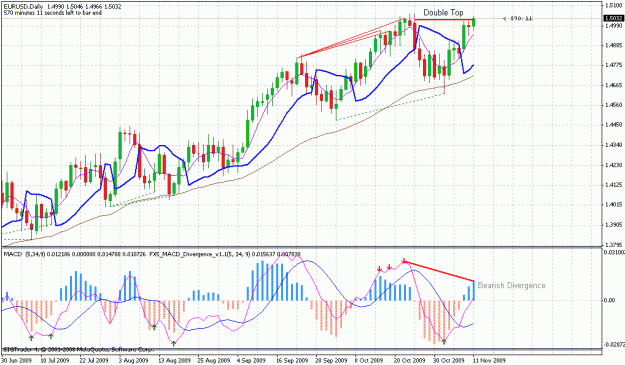625x365 pixels.
Task: Select the red bearish divergence line on MACD
Action: (439, 271)
